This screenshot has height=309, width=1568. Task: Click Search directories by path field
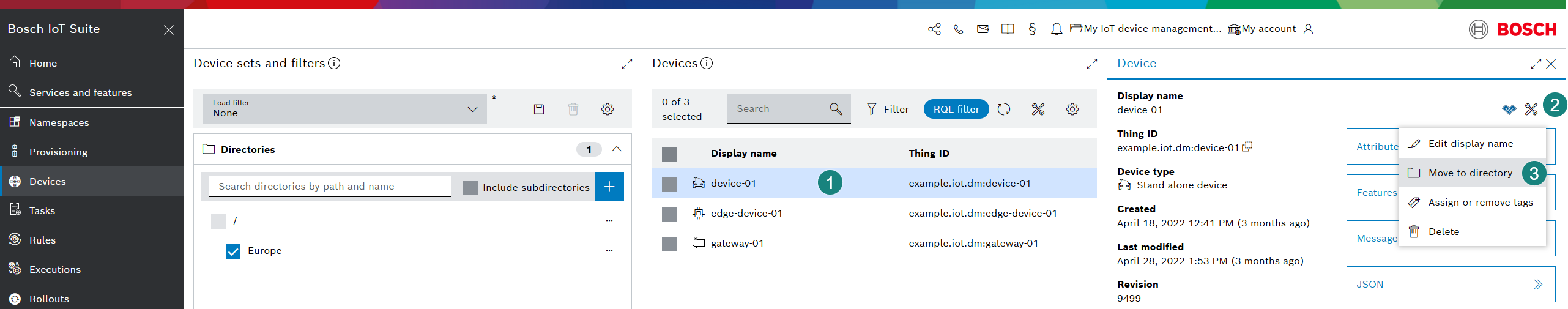click(x=330, y=186)
